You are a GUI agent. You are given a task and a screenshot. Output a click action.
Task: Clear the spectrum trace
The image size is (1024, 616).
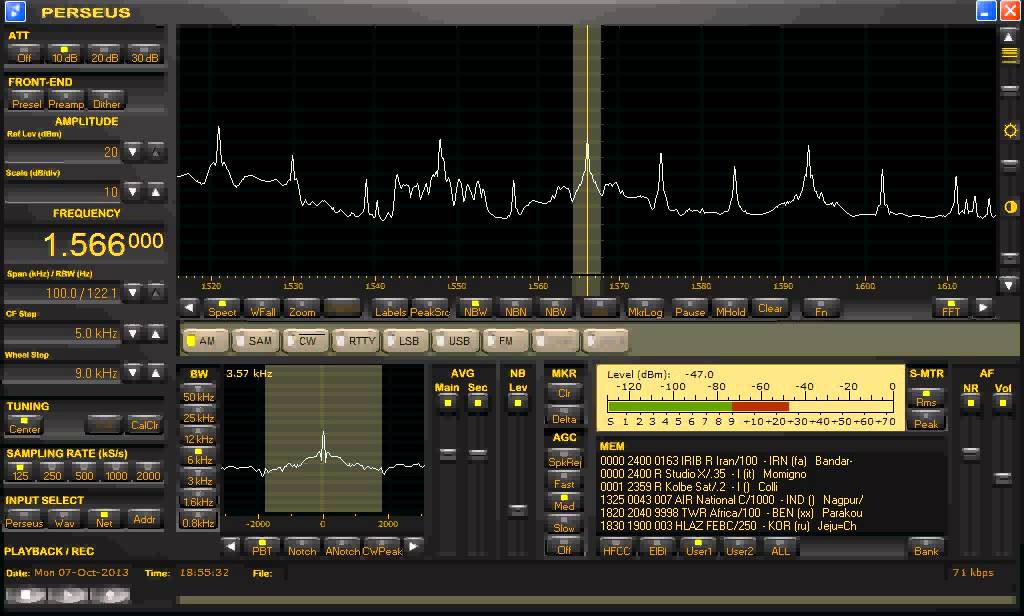click(770, 308)
